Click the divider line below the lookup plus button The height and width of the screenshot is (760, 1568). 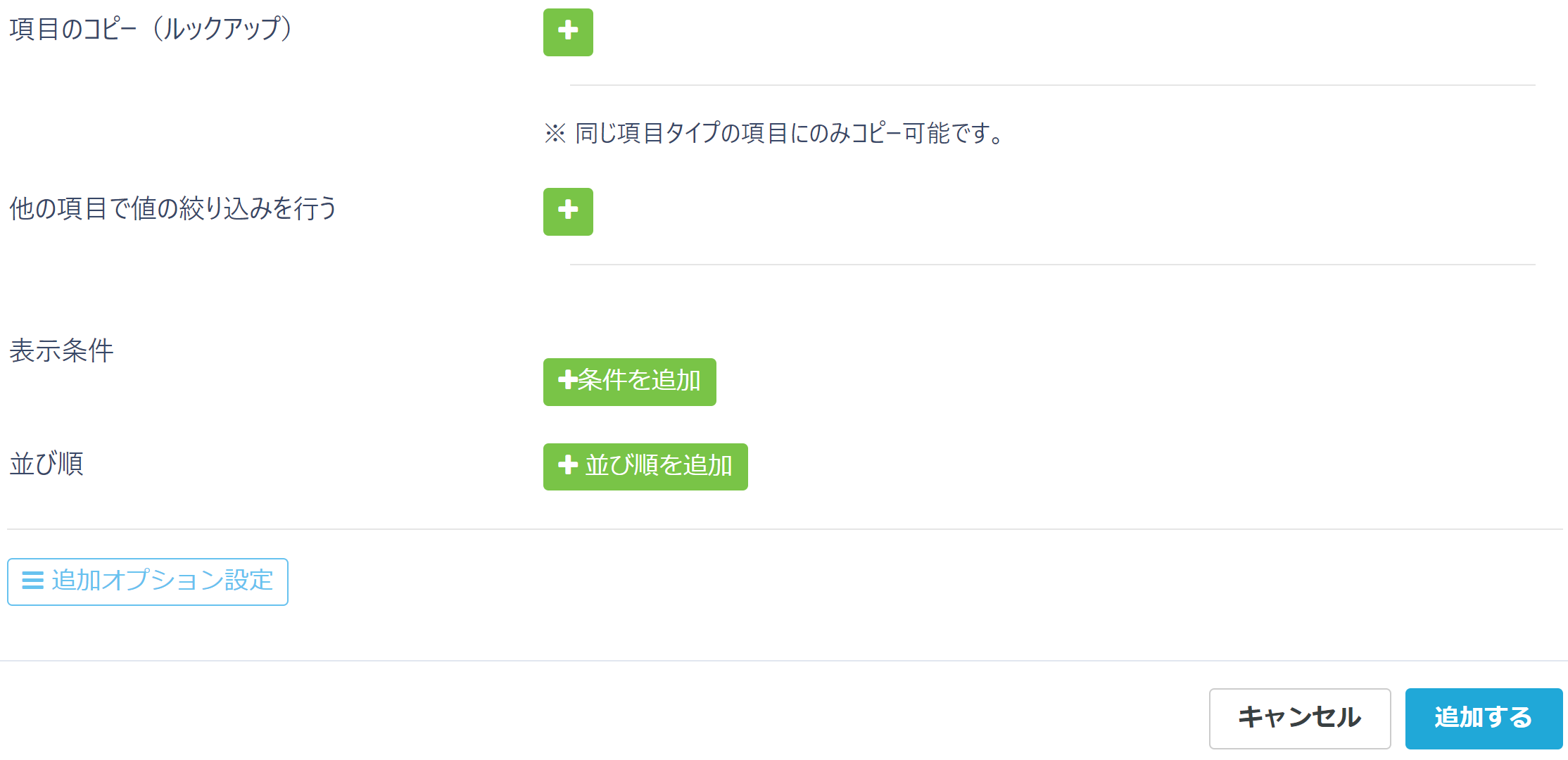[x=1052, y=85]
